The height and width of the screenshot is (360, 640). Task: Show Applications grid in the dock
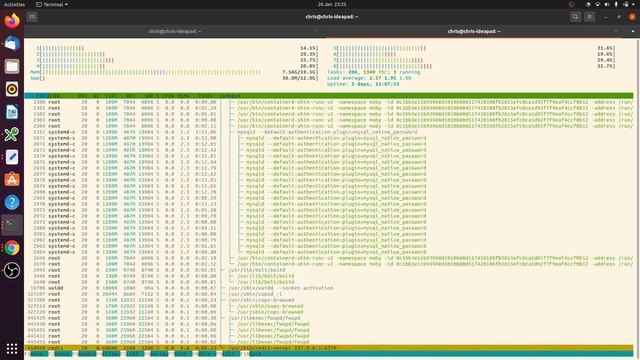point(12,349)
